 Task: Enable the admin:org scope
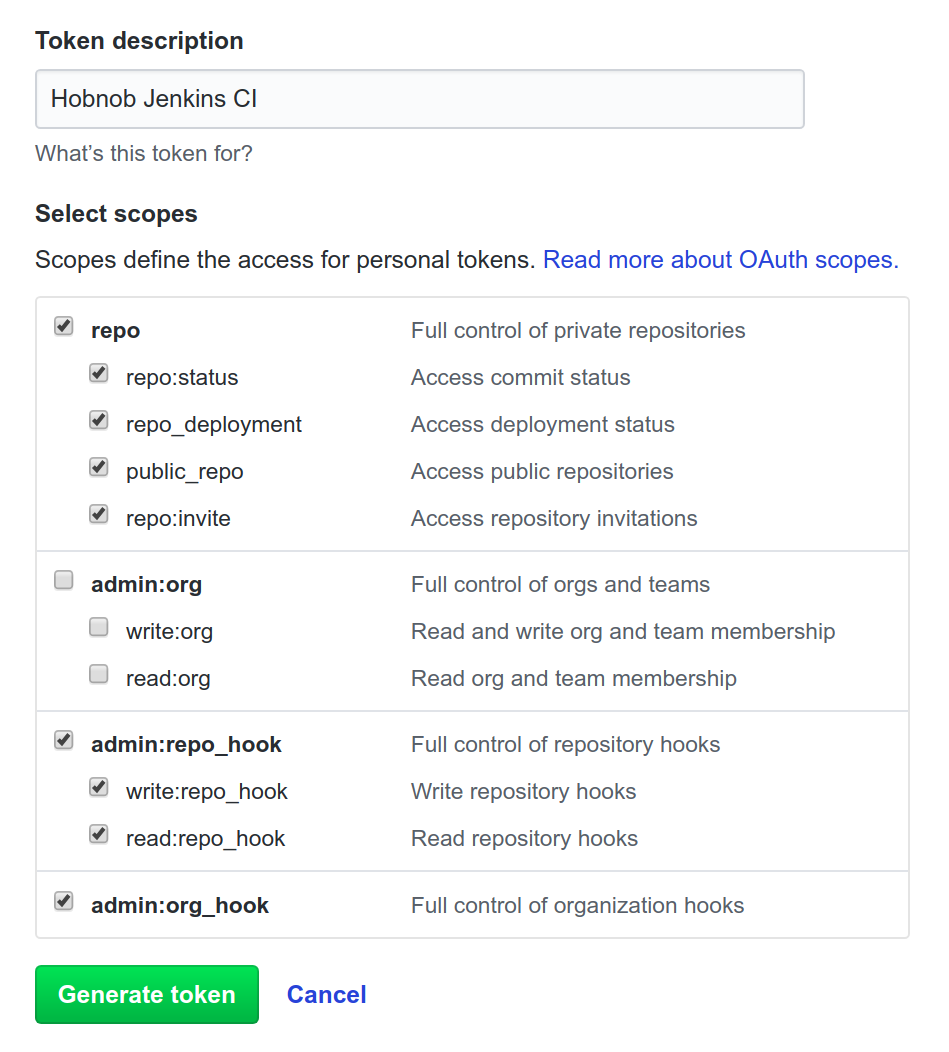(x=64, y=581)
